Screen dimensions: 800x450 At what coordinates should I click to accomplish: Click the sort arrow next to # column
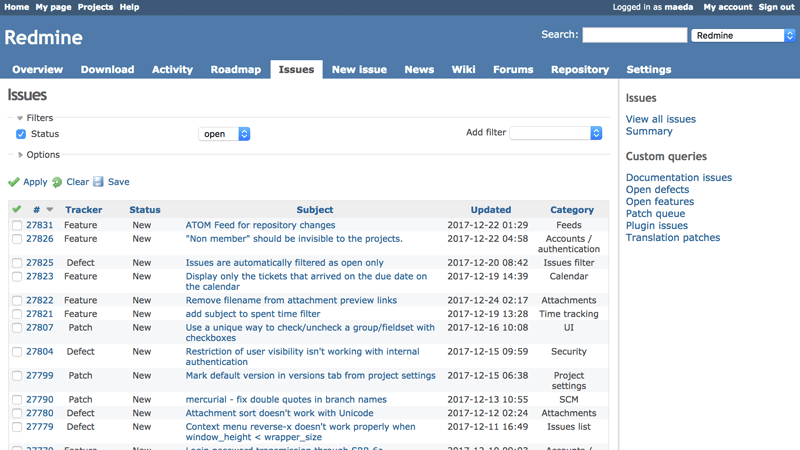click(49, 209)
